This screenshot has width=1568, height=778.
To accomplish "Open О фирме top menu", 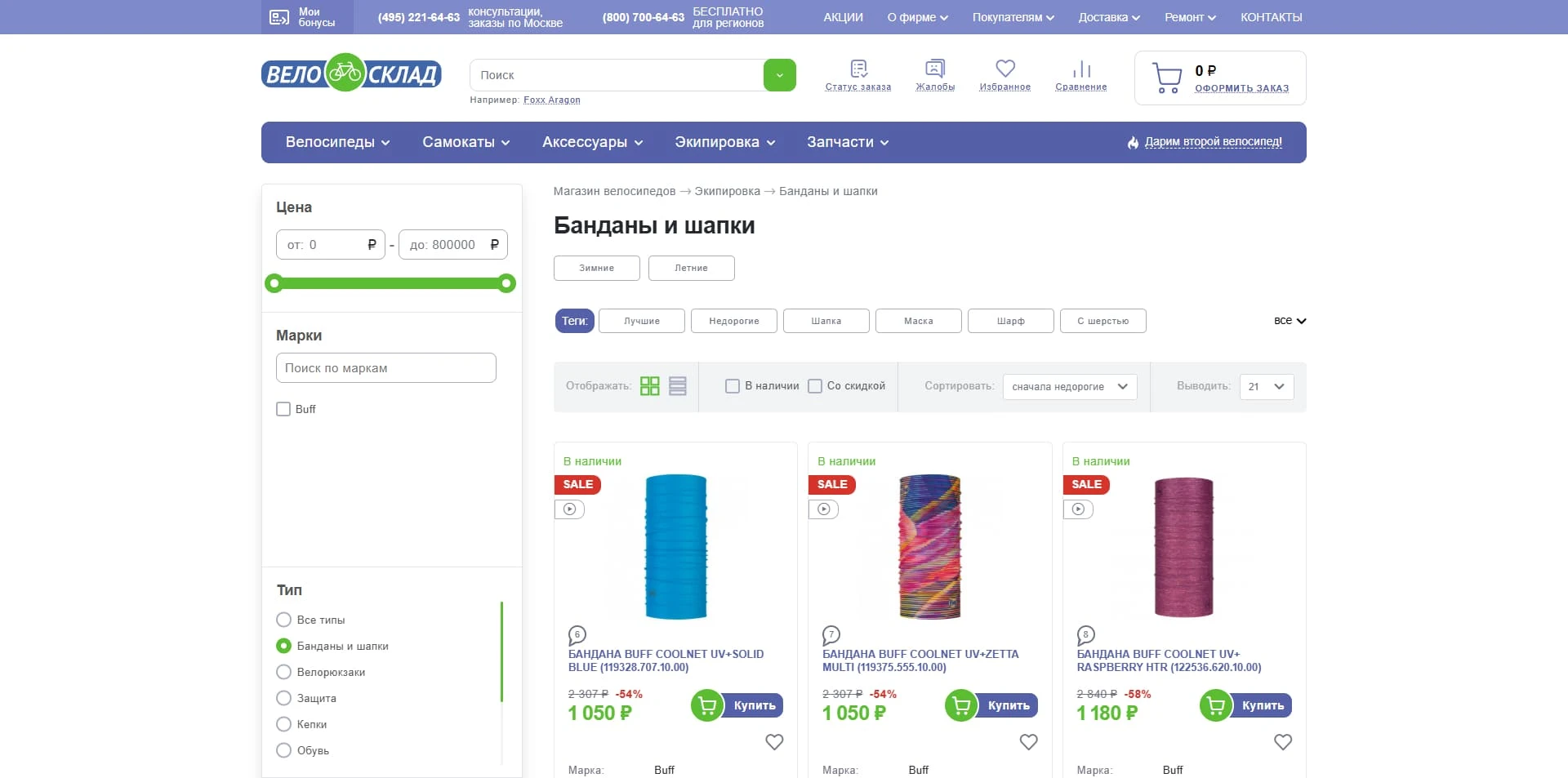I will click(x=917, y=17).
